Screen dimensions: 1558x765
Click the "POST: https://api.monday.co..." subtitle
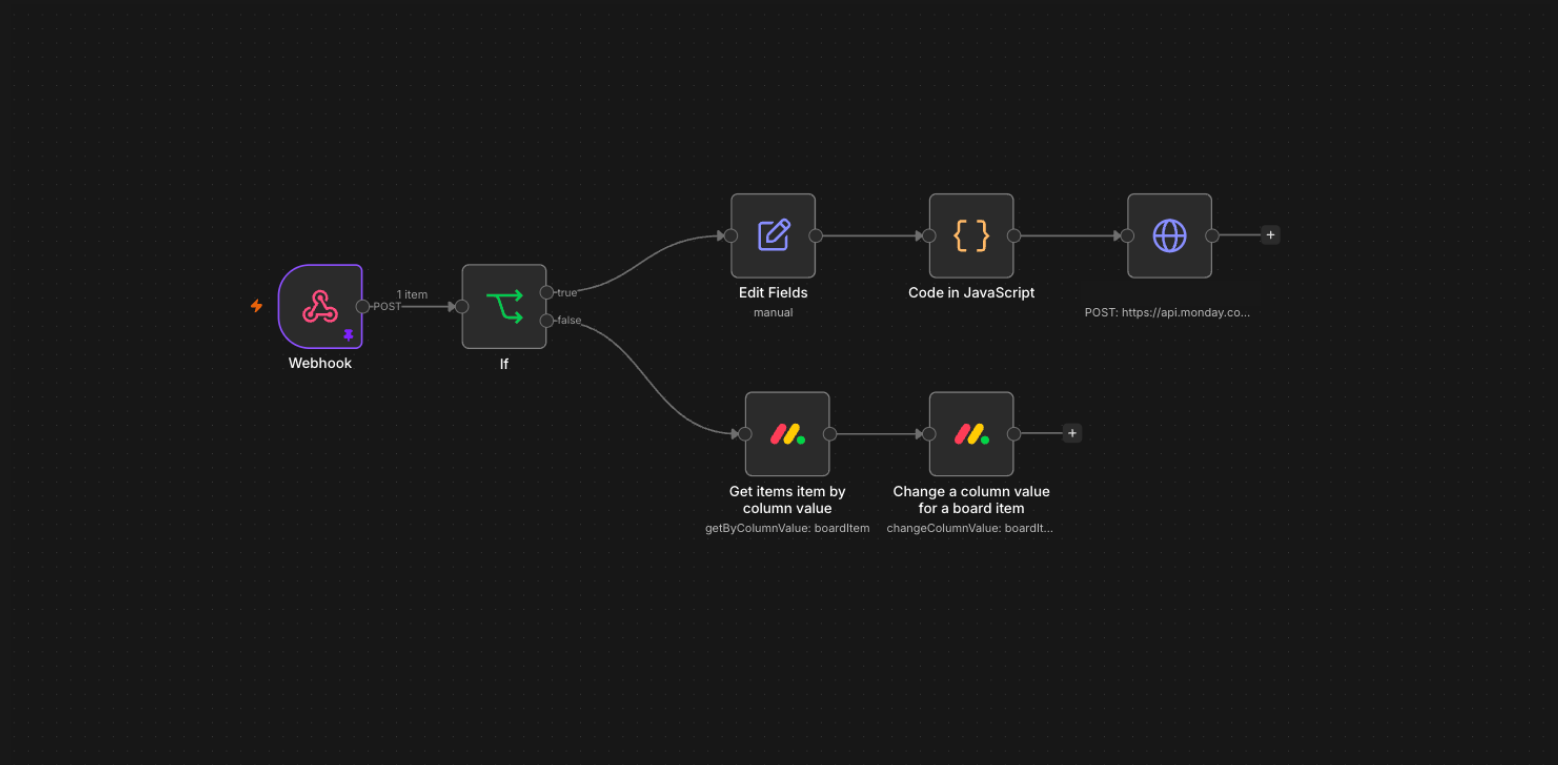pos(1167,312)
